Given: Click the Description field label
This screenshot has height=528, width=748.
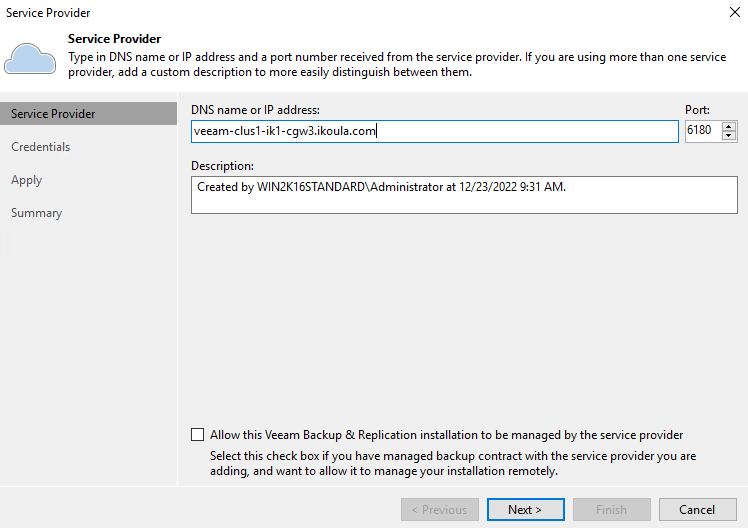Looking at the screenshot, I should (222, 166).
